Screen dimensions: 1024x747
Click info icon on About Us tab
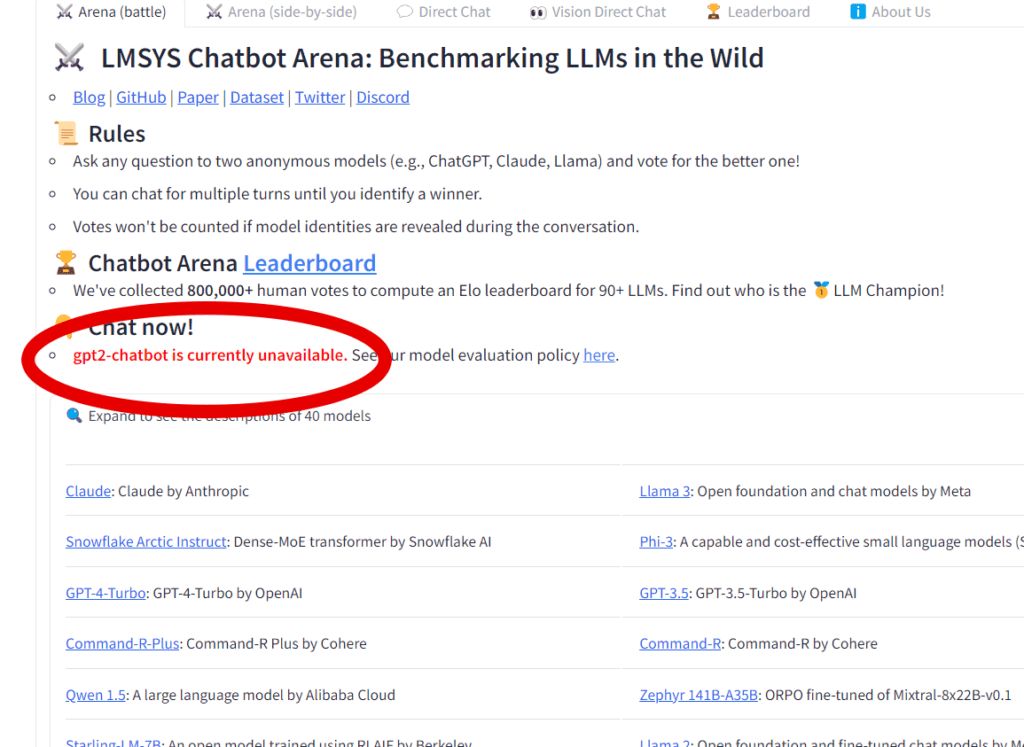857,12
